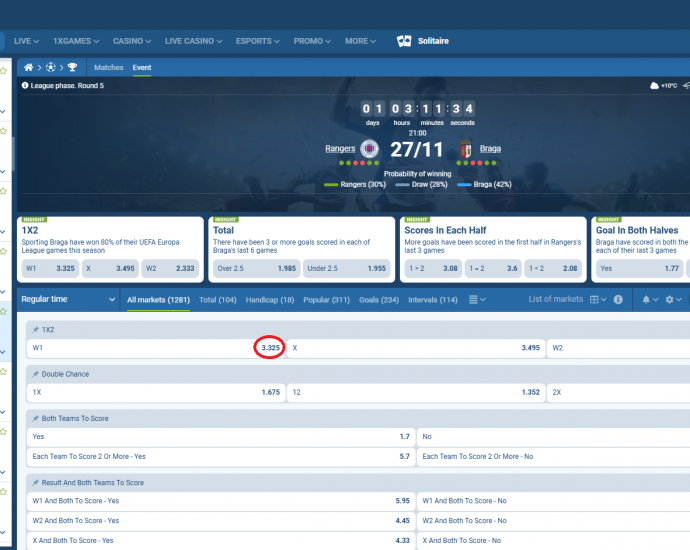Open the gear settings dropdown in markets bar
Viewport: 690px width, 550px height.
(x=672, y=299)
